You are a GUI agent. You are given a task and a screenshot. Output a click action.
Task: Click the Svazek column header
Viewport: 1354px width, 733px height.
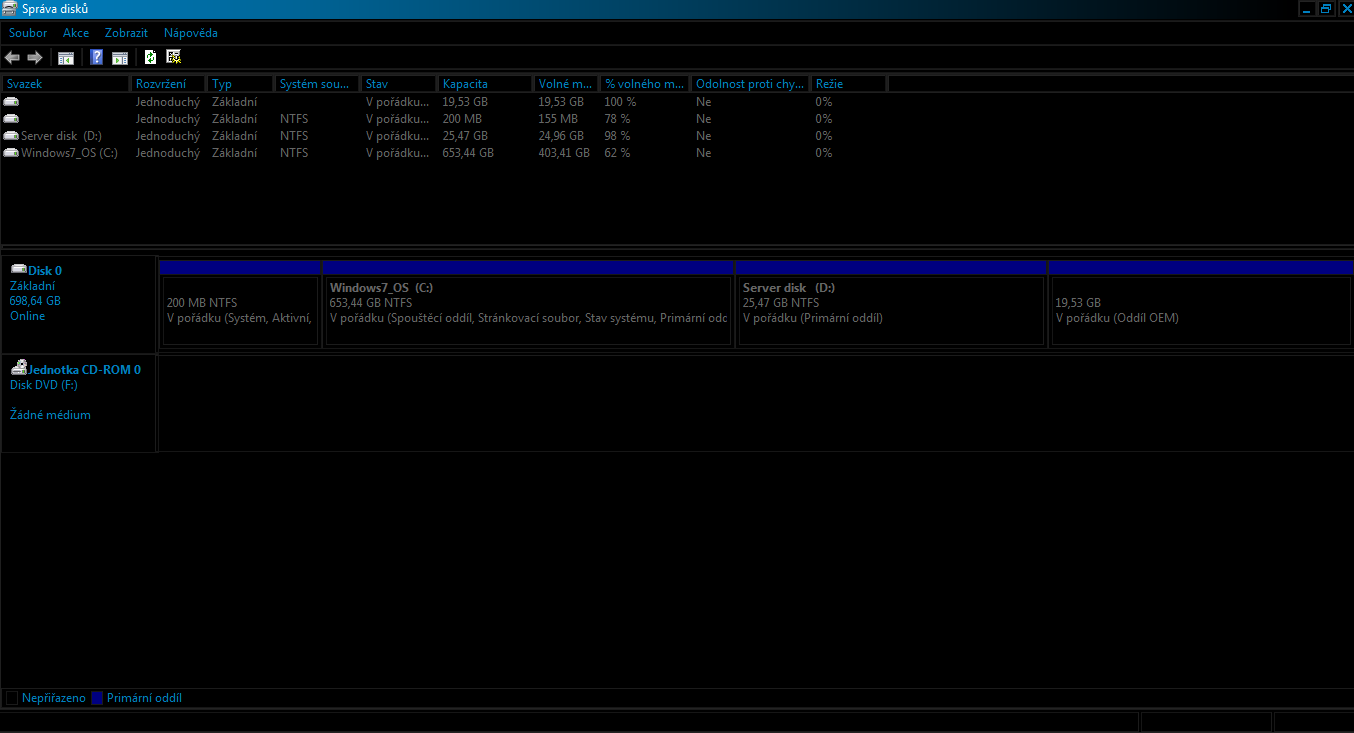[65, 84]
